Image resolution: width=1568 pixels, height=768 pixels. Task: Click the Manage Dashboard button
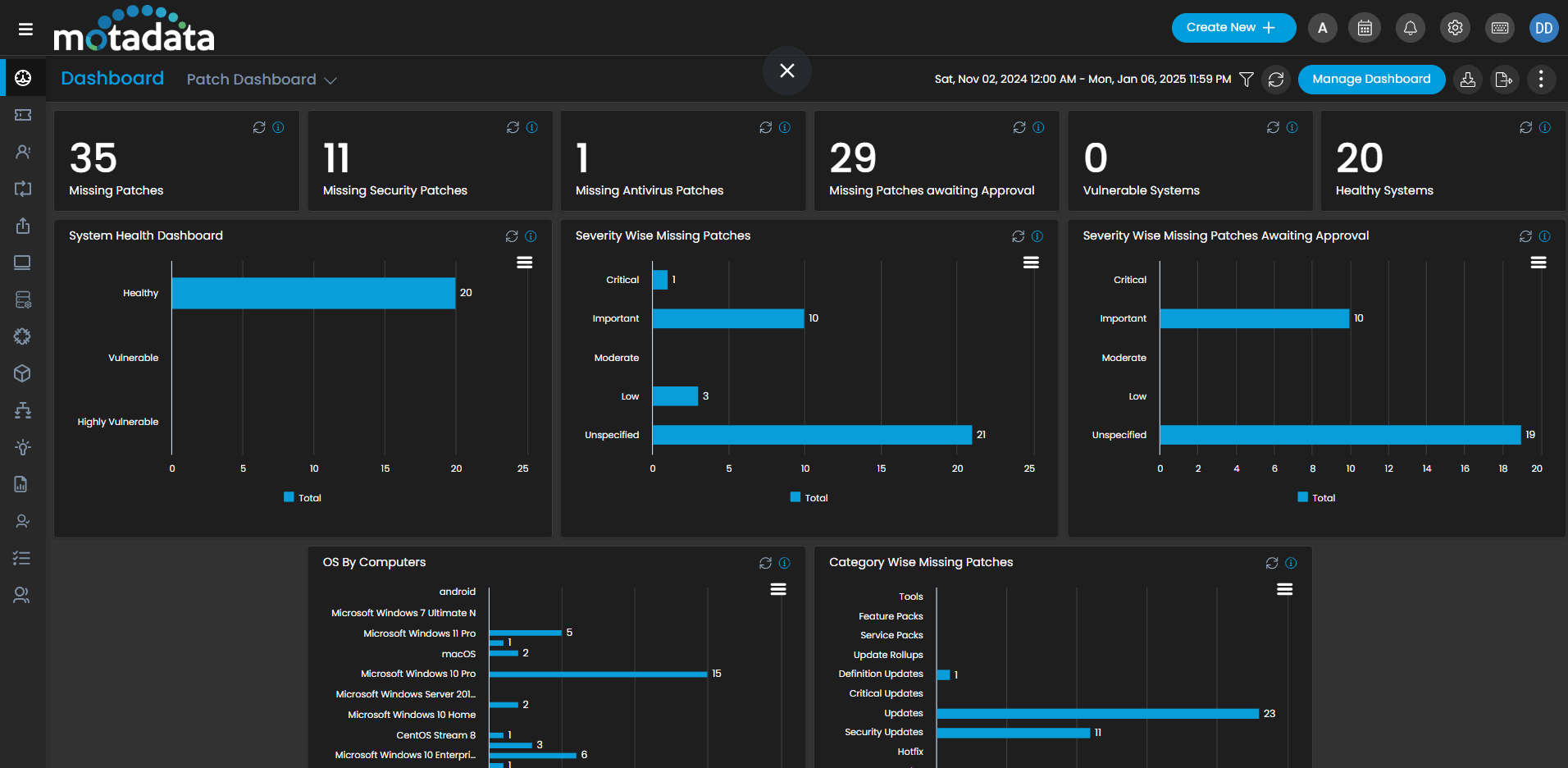coord(1371,80)
